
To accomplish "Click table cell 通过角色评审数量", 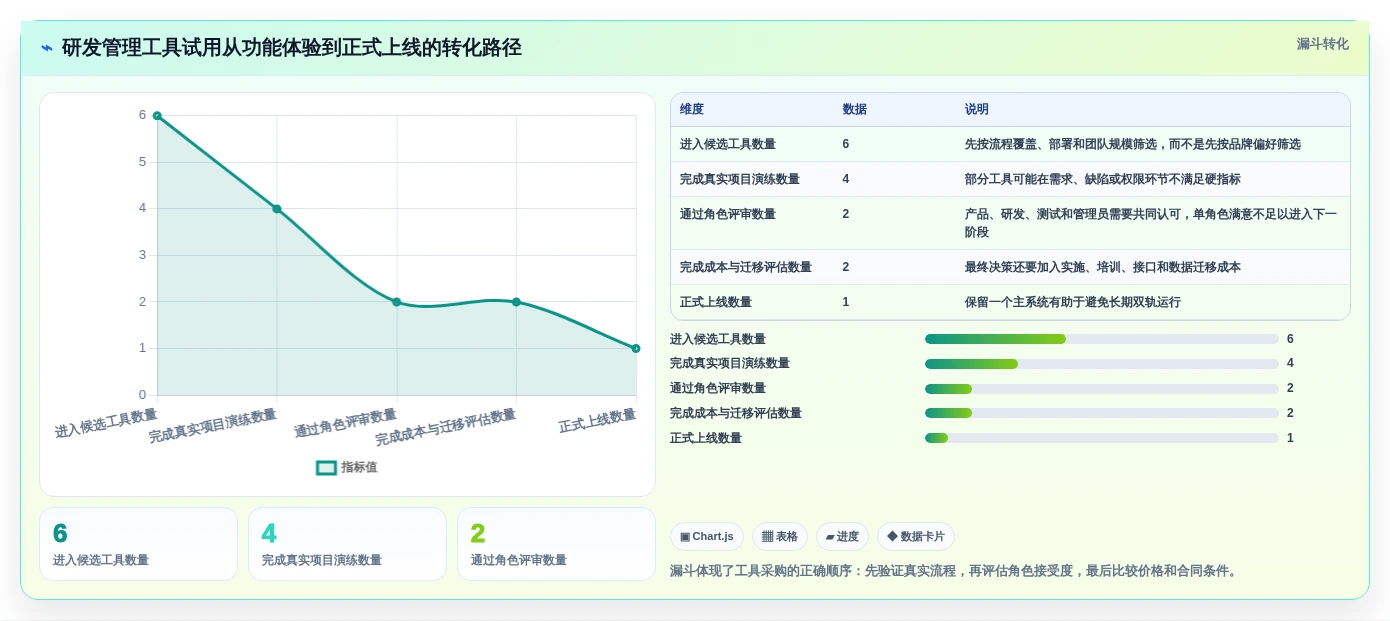I will [728, 214].
